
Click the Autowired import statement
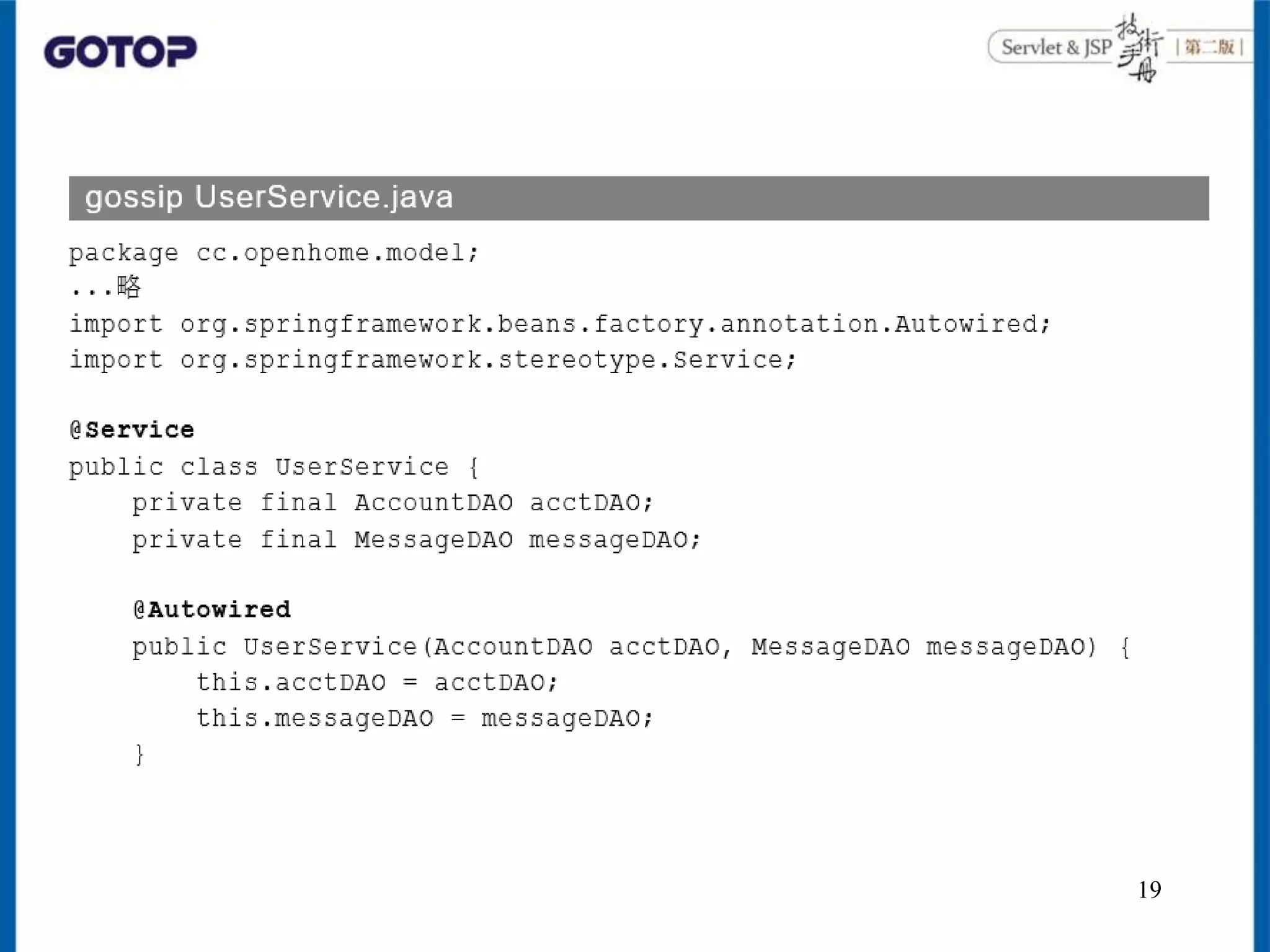(x=559, y=324)
